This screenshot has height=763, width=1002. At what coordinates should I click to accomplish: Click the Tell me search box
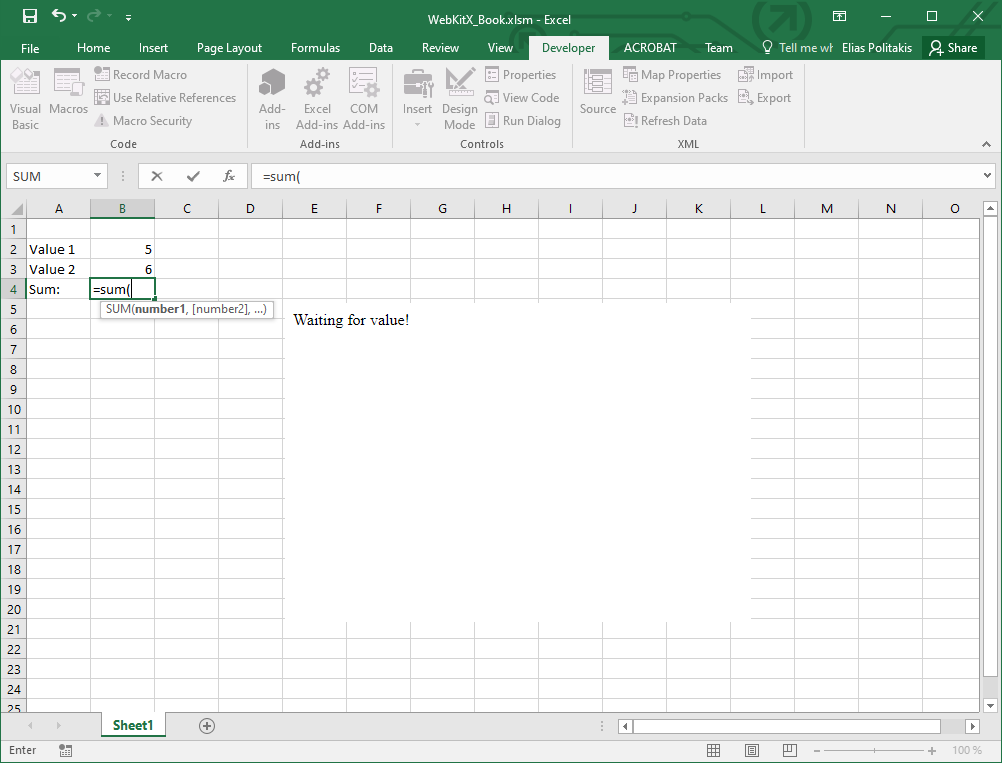[x=797, y=48]
